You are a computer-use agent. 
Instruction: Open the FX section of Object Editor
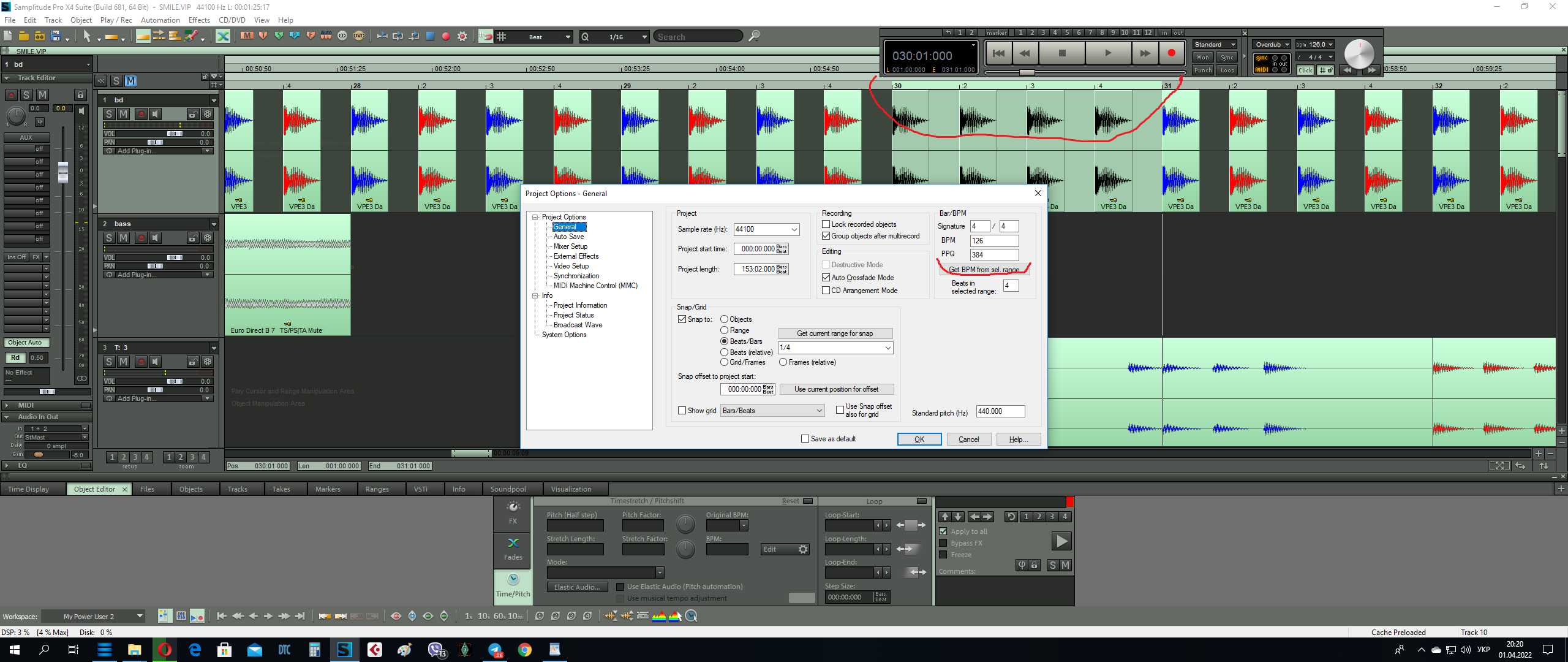pyautogui.click(x=513, y=514)
